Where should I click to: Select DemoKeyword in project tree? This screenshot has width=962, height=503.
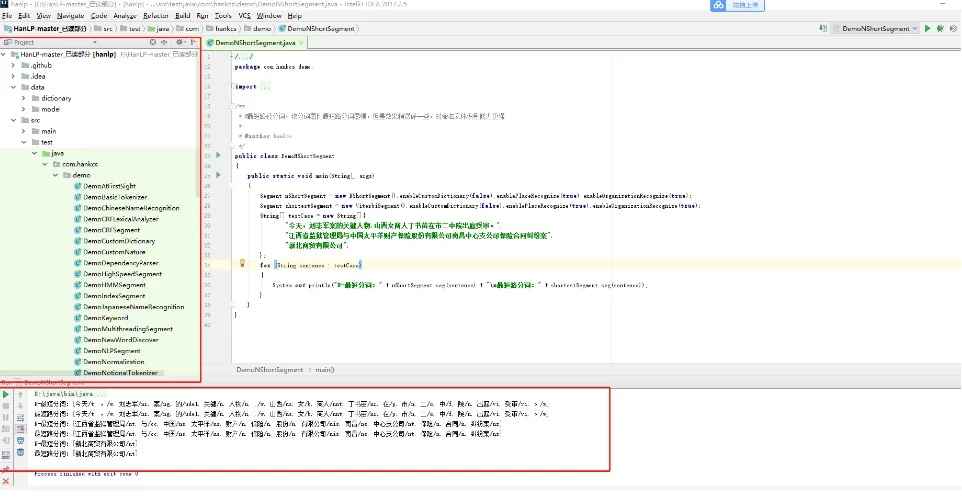[106, 318]
